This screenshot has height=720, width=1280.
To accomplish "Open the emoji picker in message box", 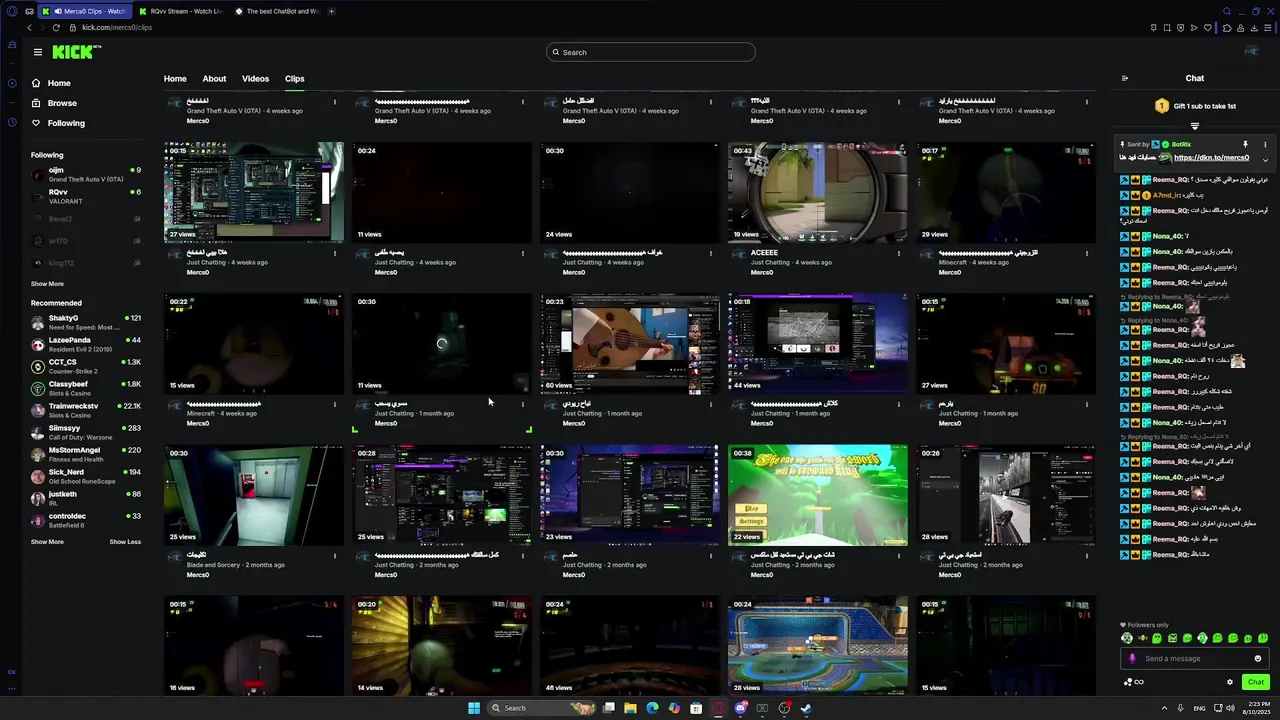I will pos(1258,658).
